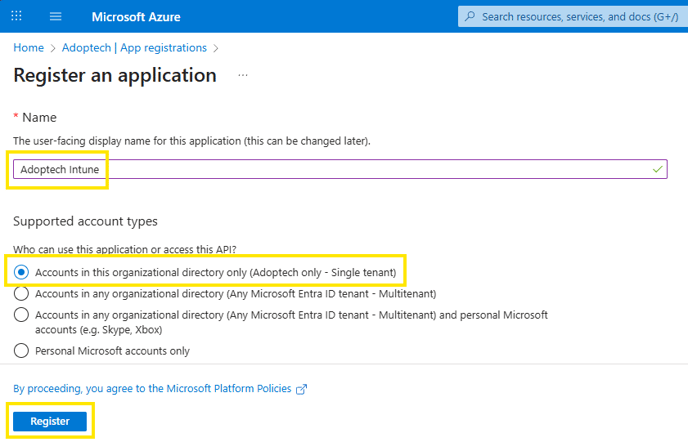Click the search magnifier icon

(x=470, y=17)
